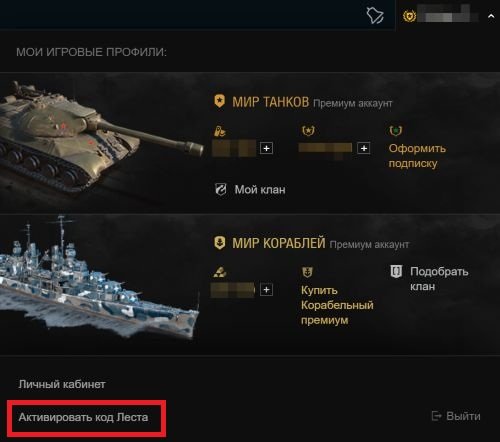Image resolution: width=500 pixels, height=442 pixels.
Task: Click the gold bars icon in Мир танков
Action: (x=219, y=131)
